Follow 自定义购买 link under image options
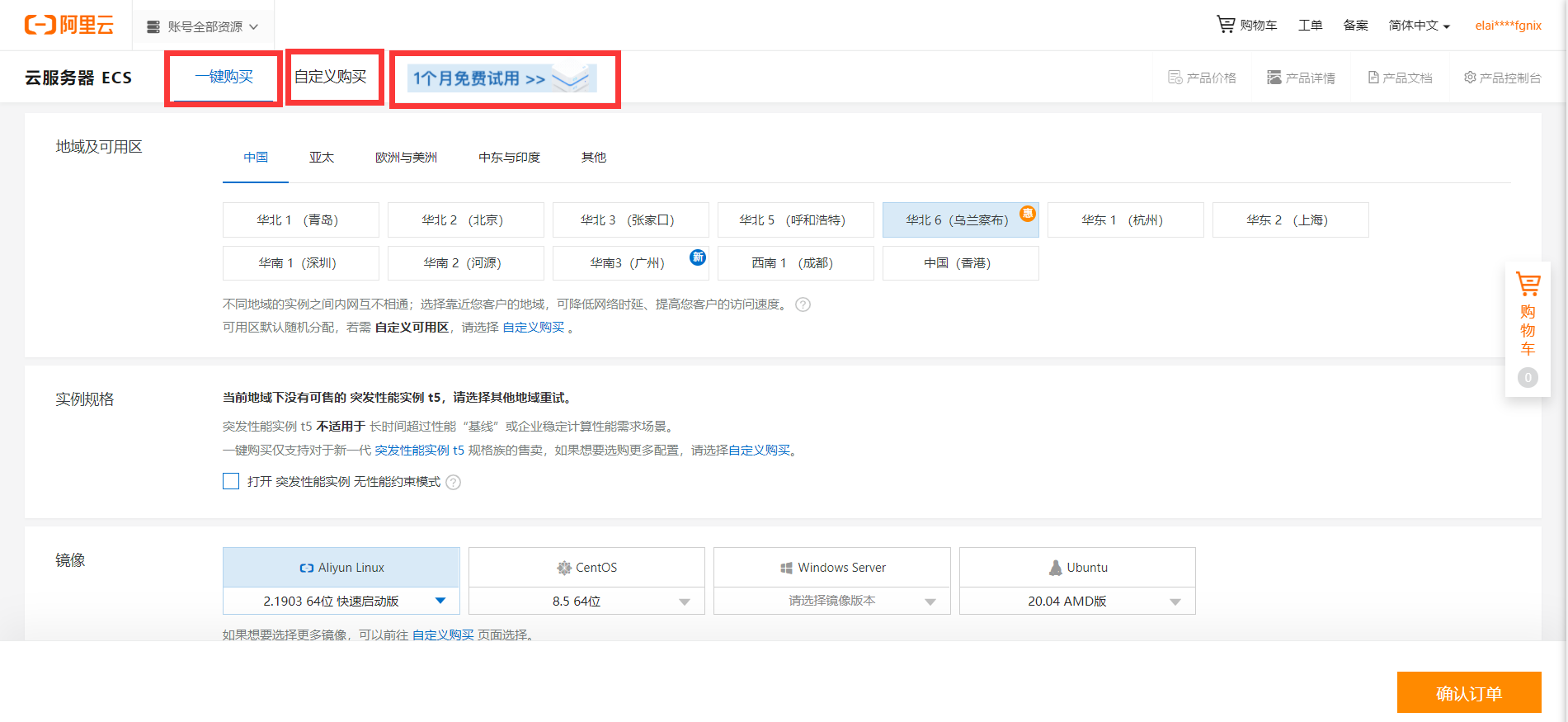The height and width of the screenshot is (722, 1568). [x=443, y=635]
